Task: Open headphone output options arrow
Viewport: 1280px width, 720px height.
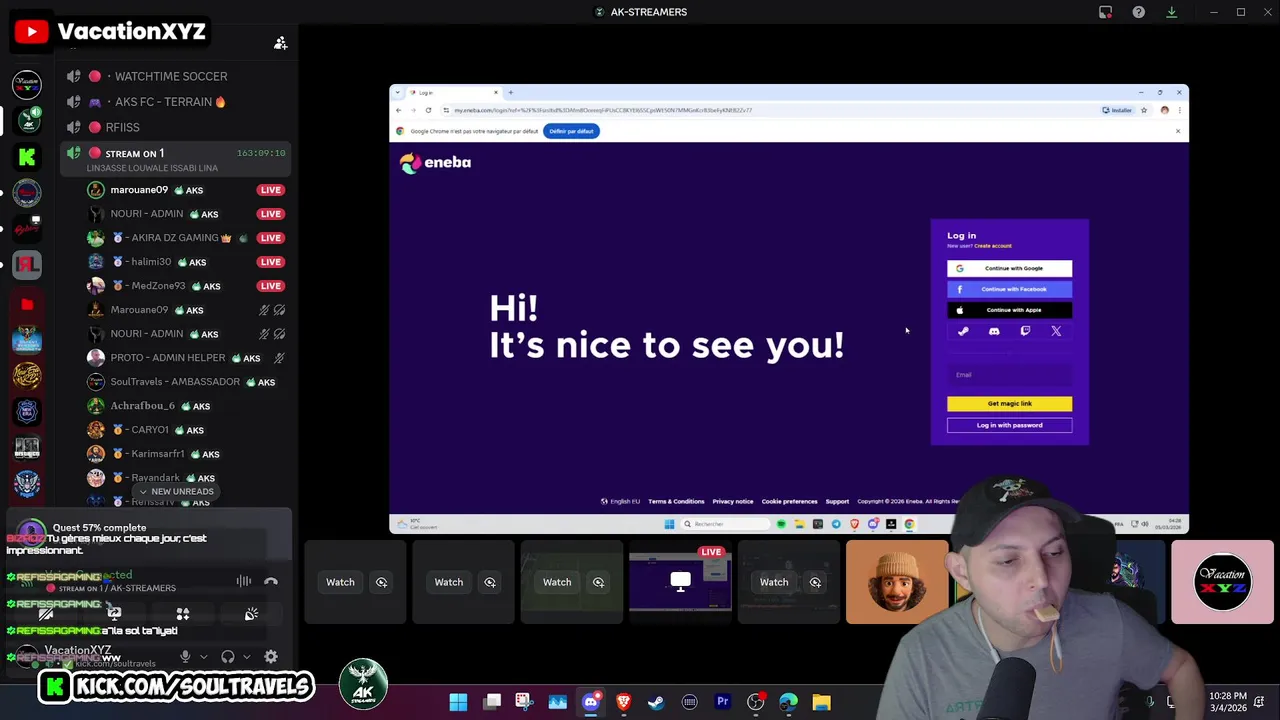Action: [246, 657]
